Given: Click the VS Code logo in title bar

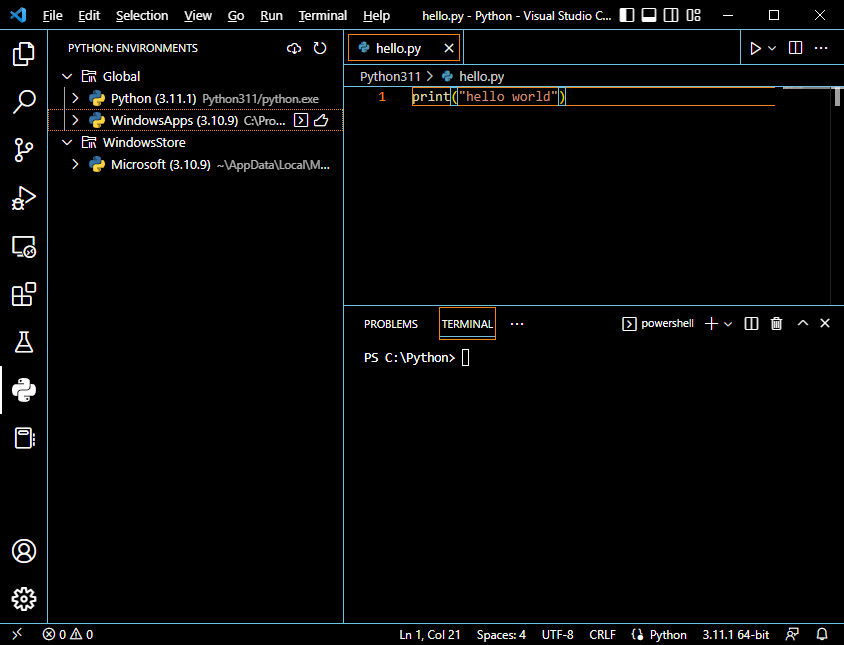Looking at the screenshot, I should [18, 15].
